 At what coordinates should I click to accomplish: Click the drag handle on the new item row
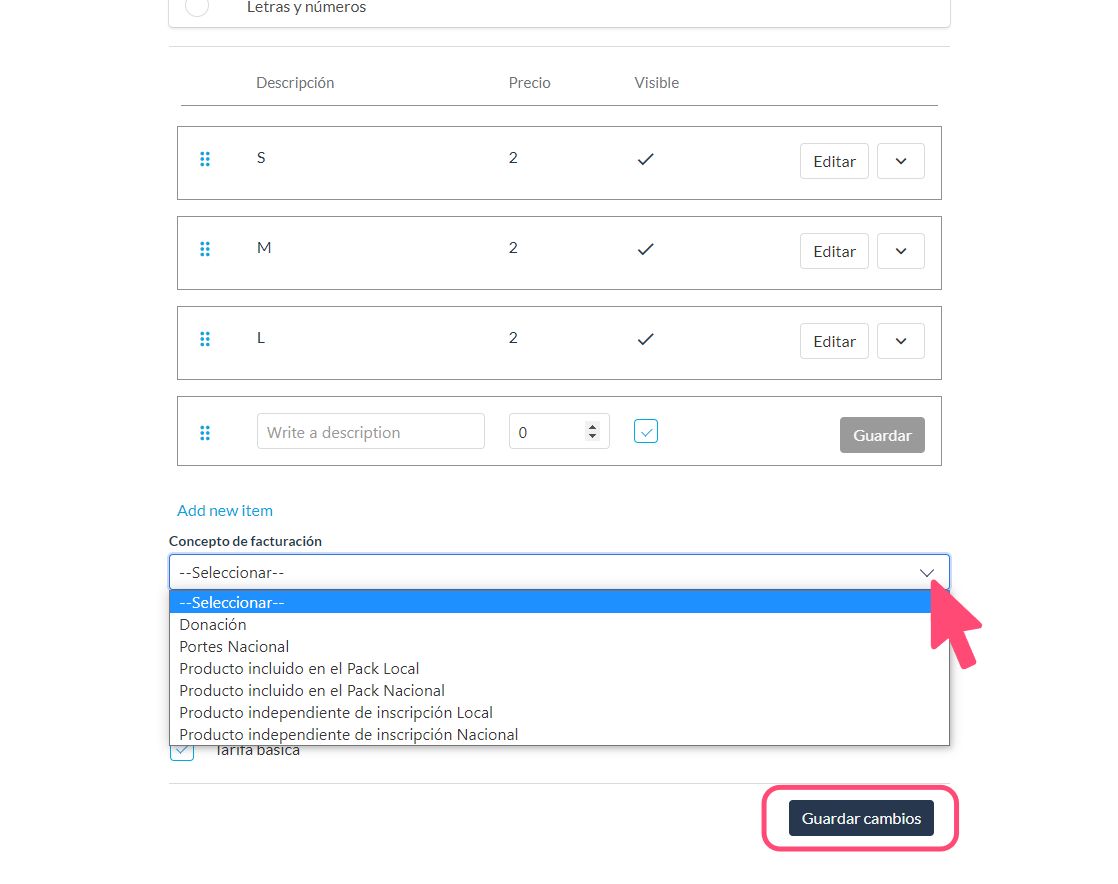click(205, 433)
